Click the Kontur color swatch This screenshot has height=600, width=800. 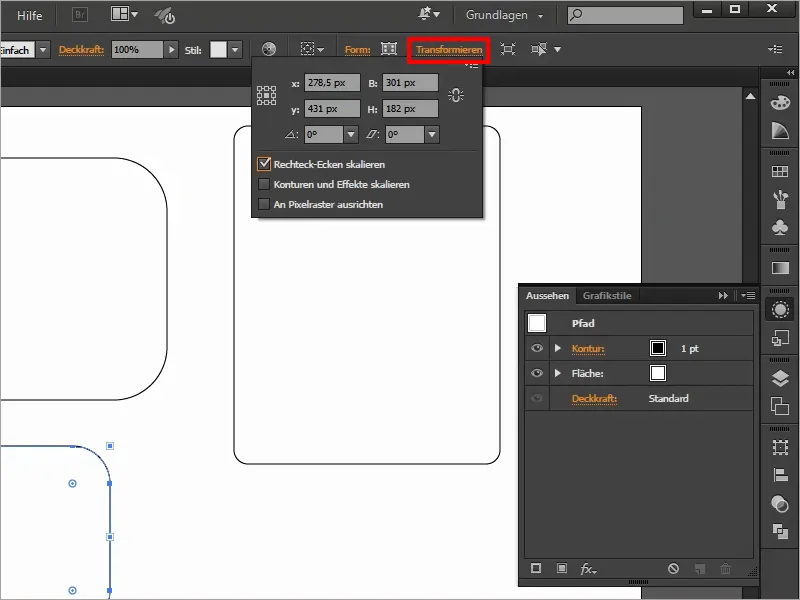(657, 348)
